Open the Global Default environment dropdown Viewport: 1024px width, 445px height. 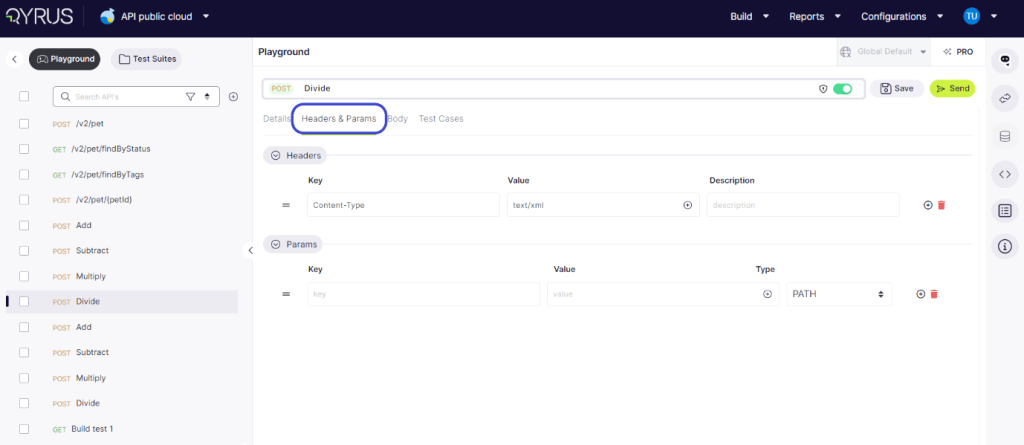click(x=884, y=52)
